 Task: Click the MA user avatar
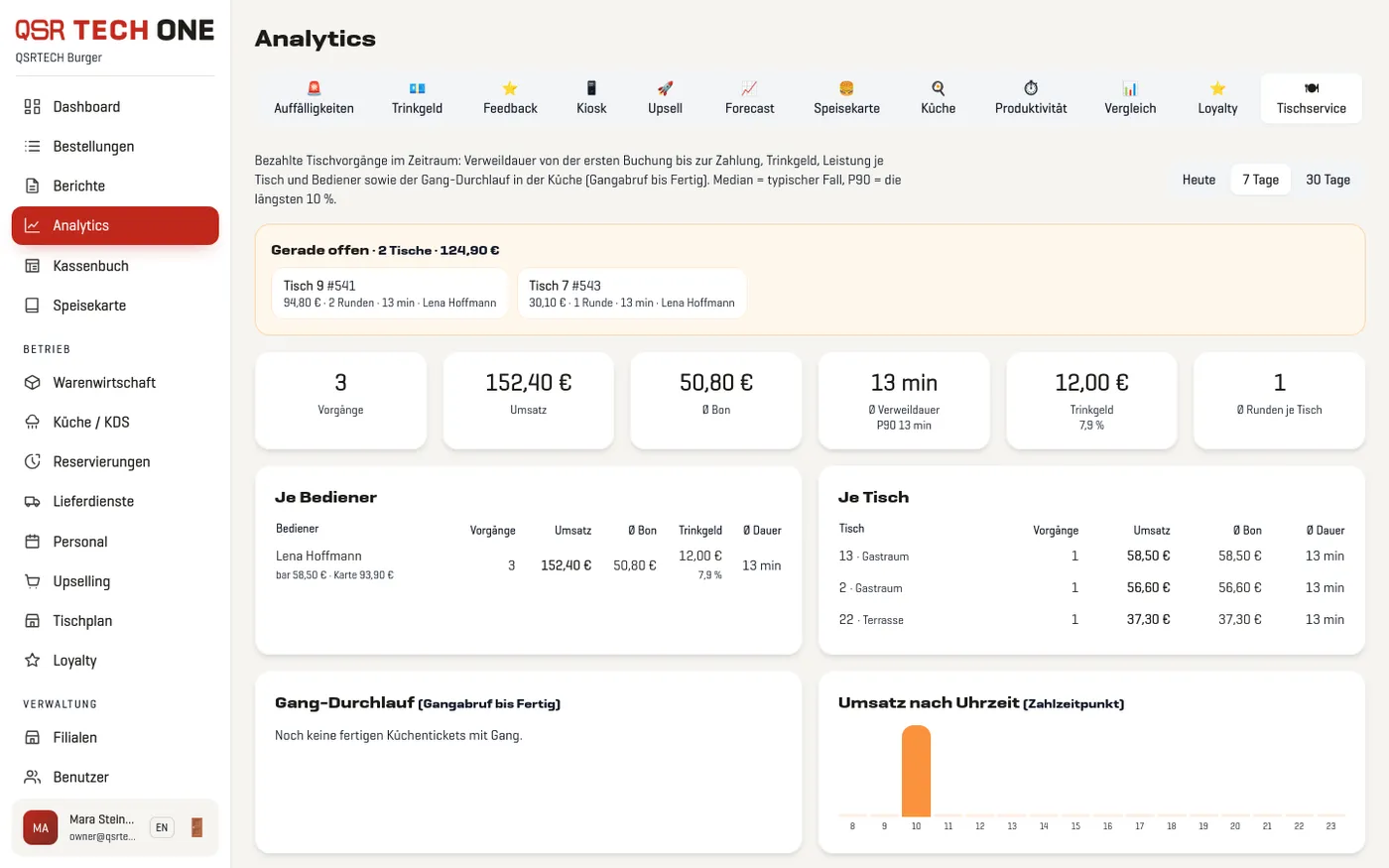click(x=41, y=827)
